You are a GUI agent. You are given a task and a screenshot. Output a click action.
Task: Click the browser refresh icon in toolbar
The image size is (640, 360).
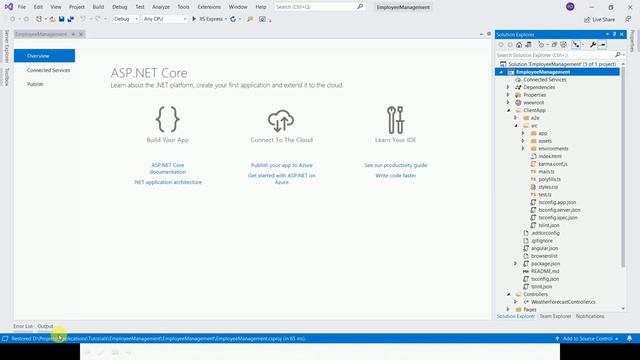(233, 19)
